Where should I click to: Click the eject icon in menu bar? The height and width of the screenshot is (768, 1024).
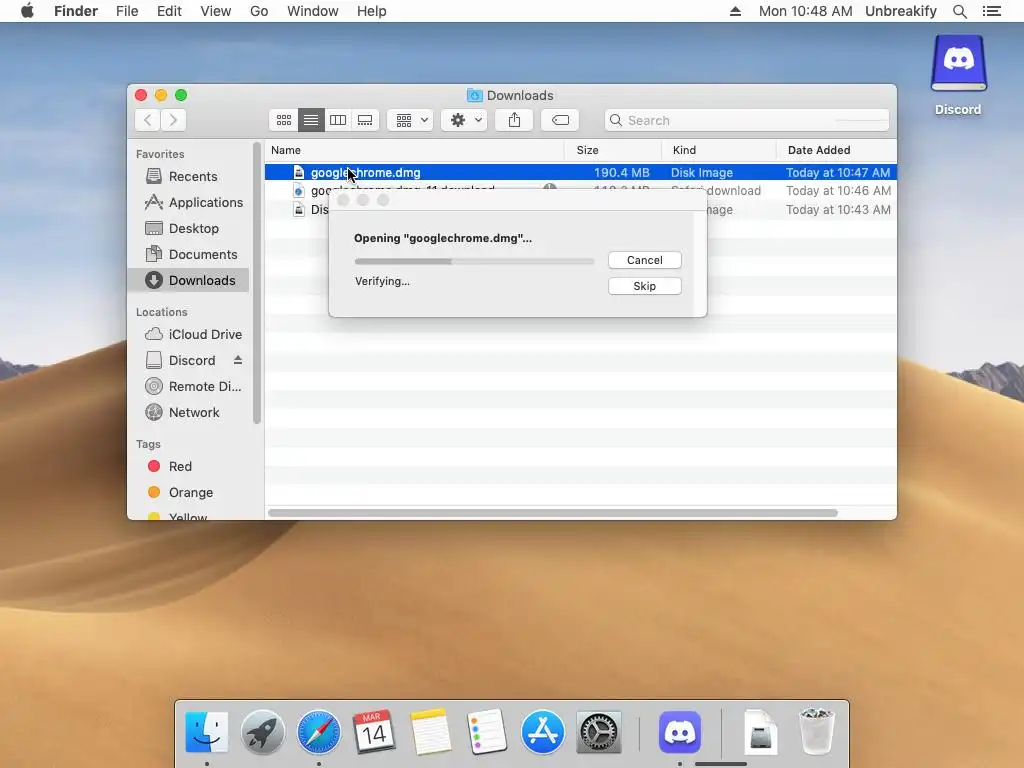click(735, 11)
